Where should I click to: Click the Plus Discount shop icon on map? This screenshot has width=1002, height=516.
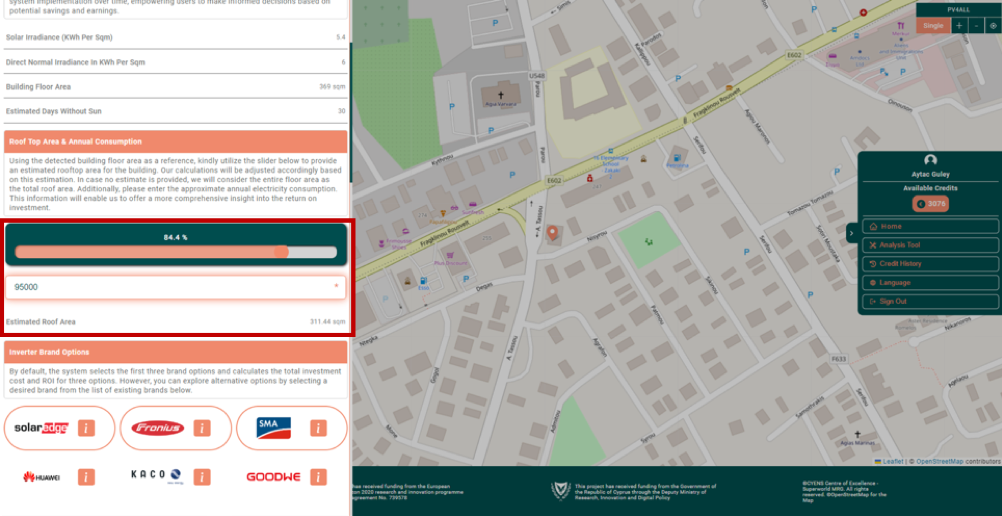tap(451, 255)
